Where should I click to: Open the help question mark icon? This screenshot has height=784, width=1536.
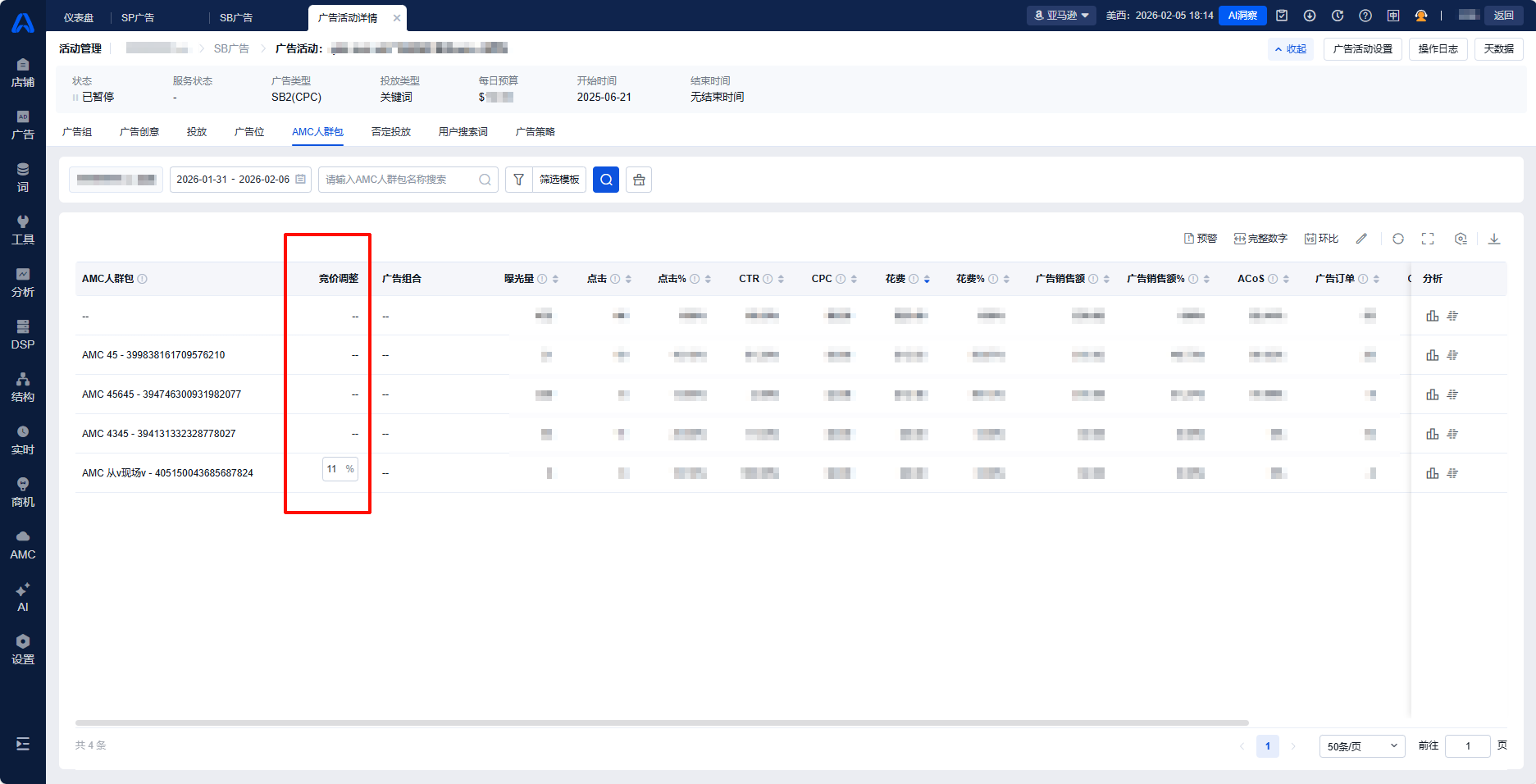click(x=1365, y=16)
